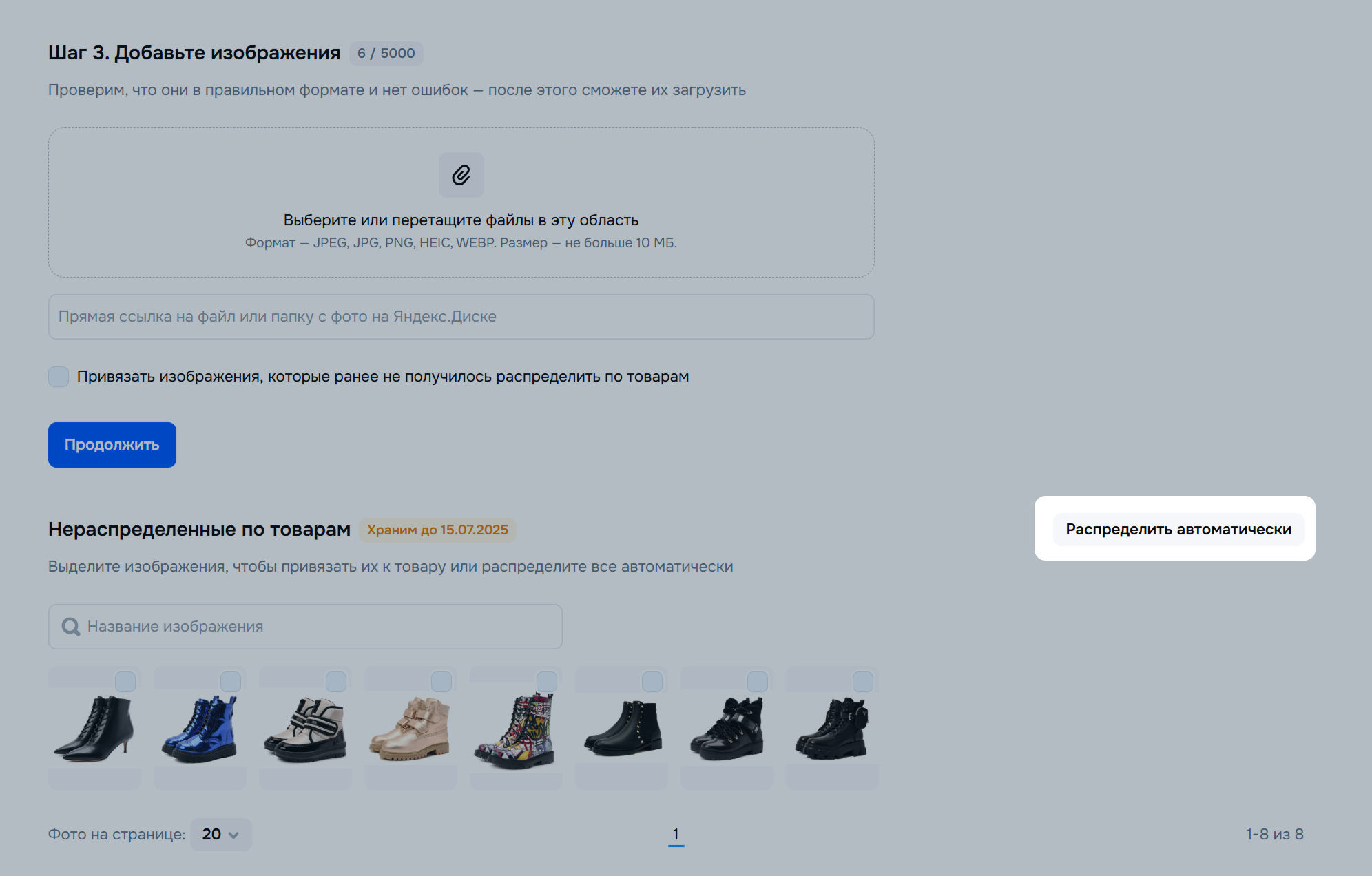
Task: Open the black studded ankle boot thumbnail
Action: tap(621, 729)
